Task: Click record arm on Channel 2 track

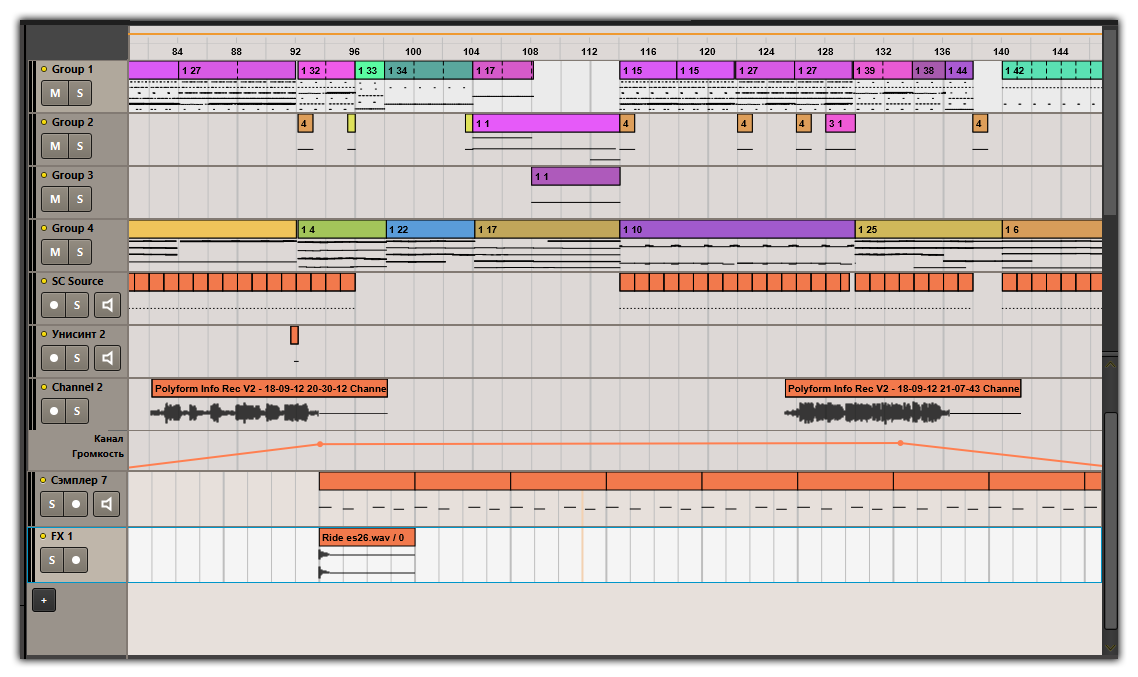Action: 55,411
